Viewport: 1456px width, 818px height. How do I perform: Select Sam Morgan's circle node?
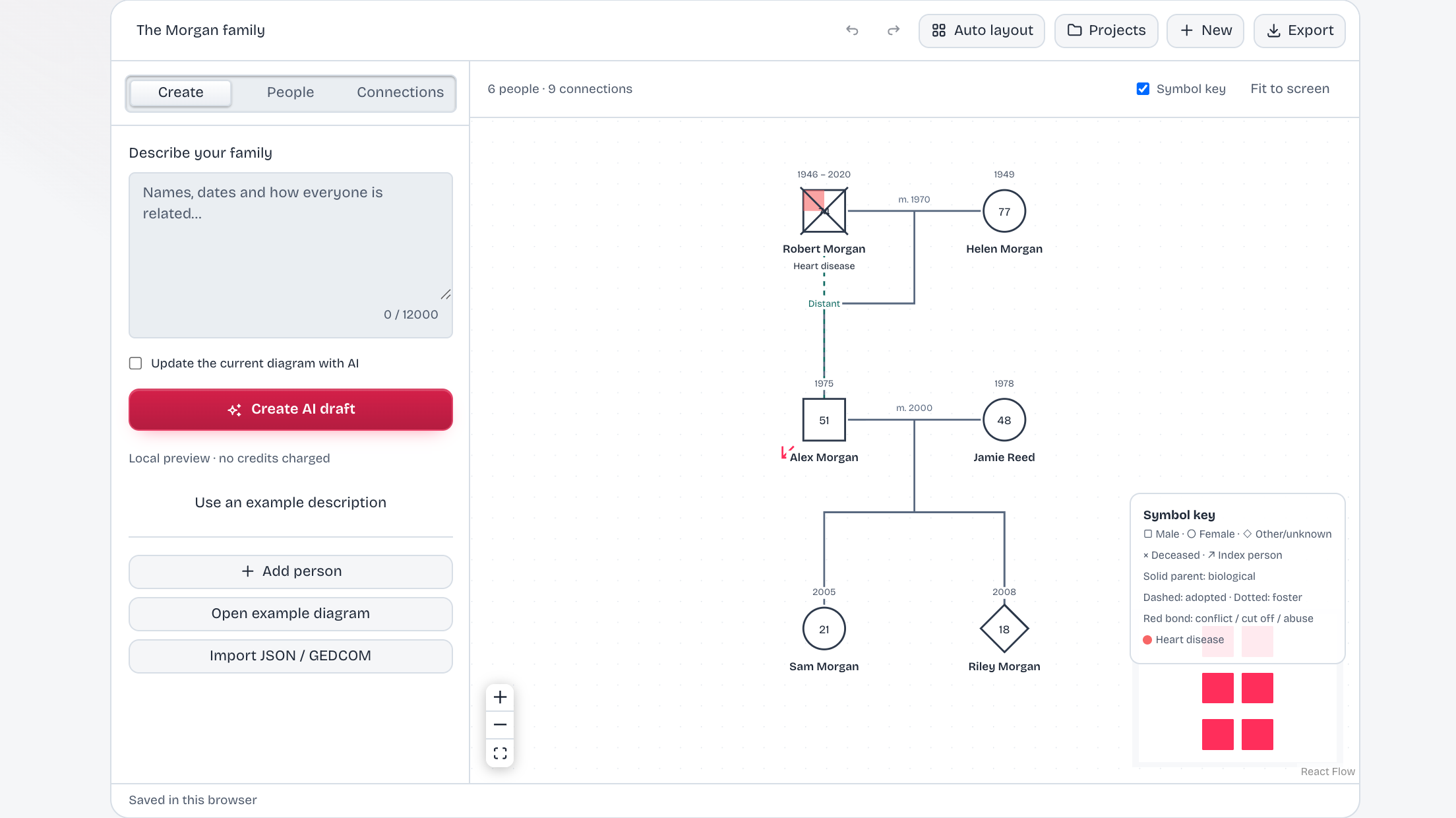point(824,629)
